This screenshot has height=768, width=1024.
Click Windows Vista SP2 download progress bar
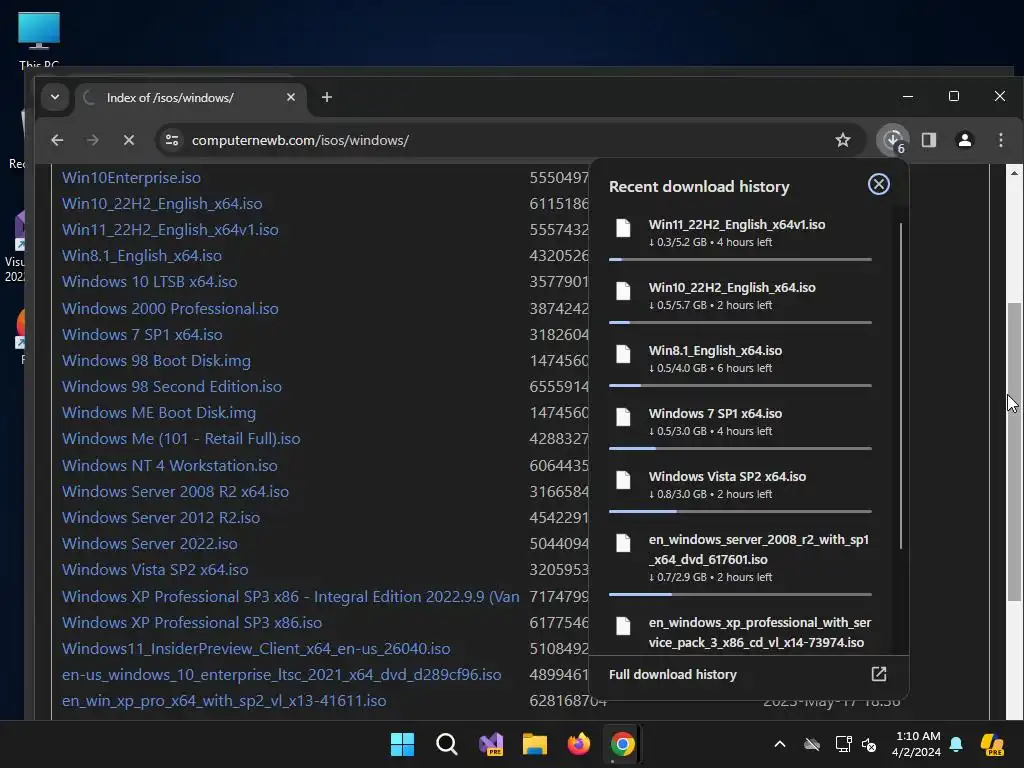[x=740, y=511]
